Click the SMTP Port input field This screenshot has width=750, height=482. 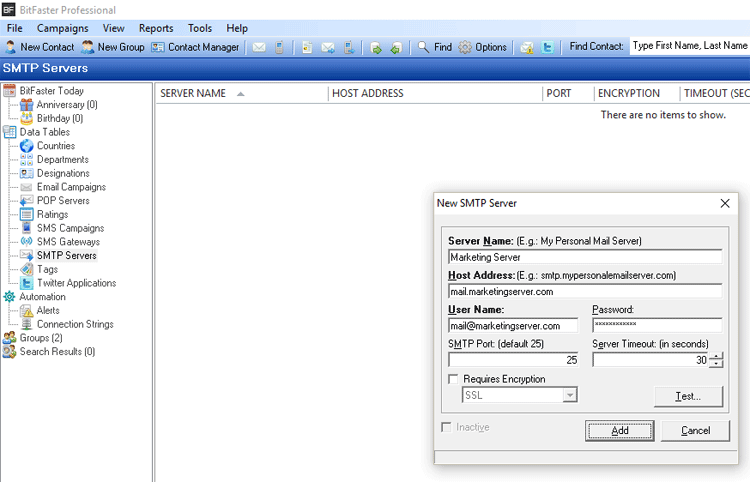pos(513,360)
